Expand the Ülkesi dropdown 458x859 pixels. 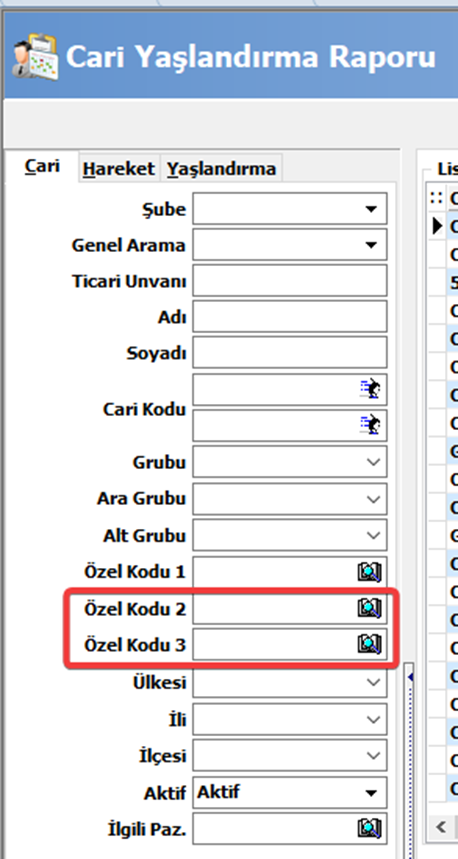(373, 683)
